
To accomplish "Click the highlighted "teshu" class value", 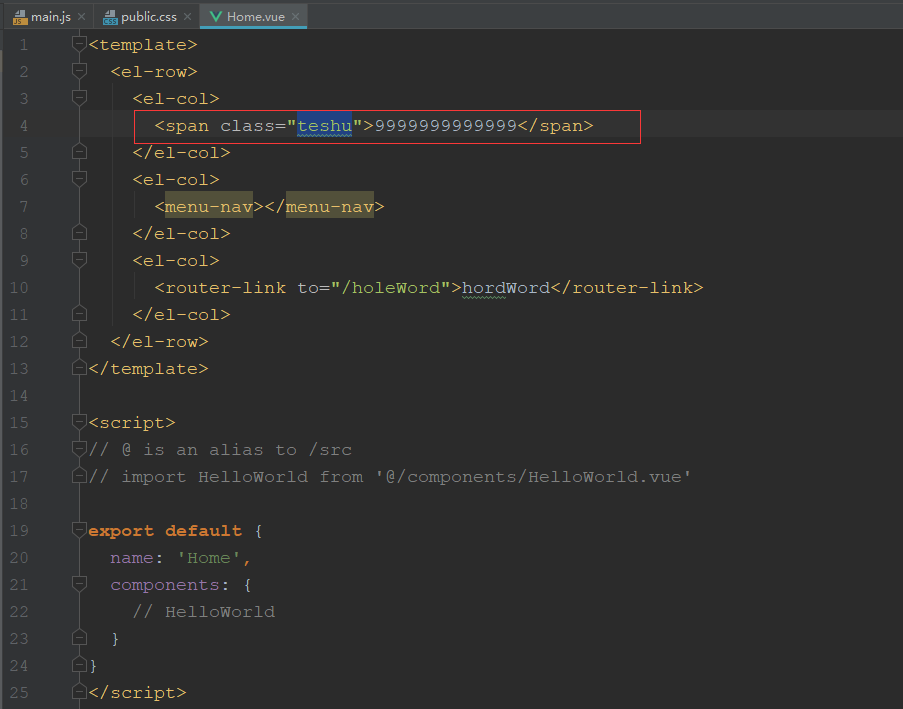I will click(x=324, y=126).
